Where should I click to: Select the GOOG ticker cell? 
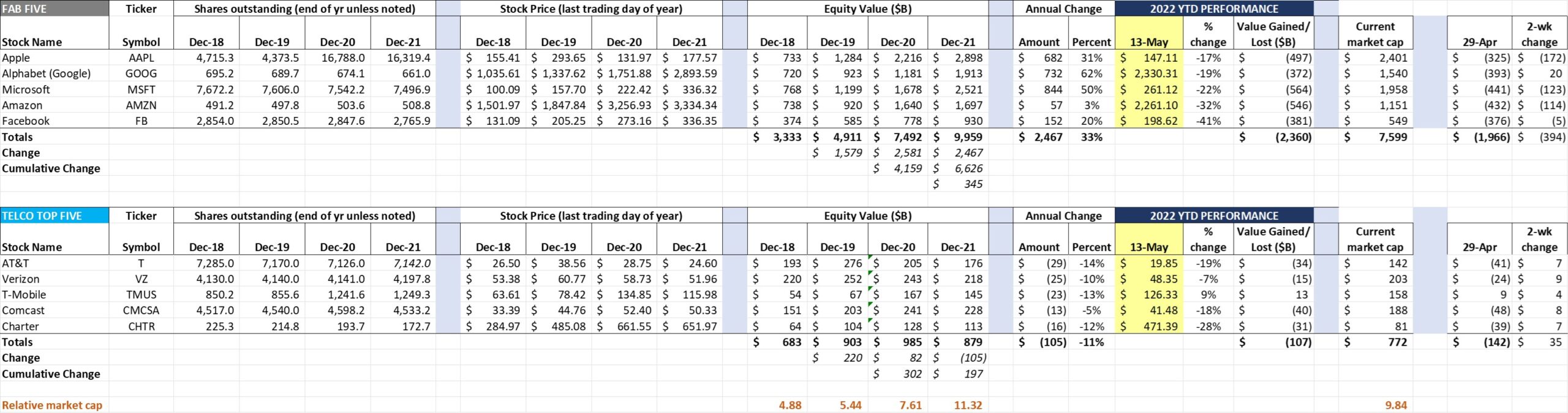tap(141, 73)
